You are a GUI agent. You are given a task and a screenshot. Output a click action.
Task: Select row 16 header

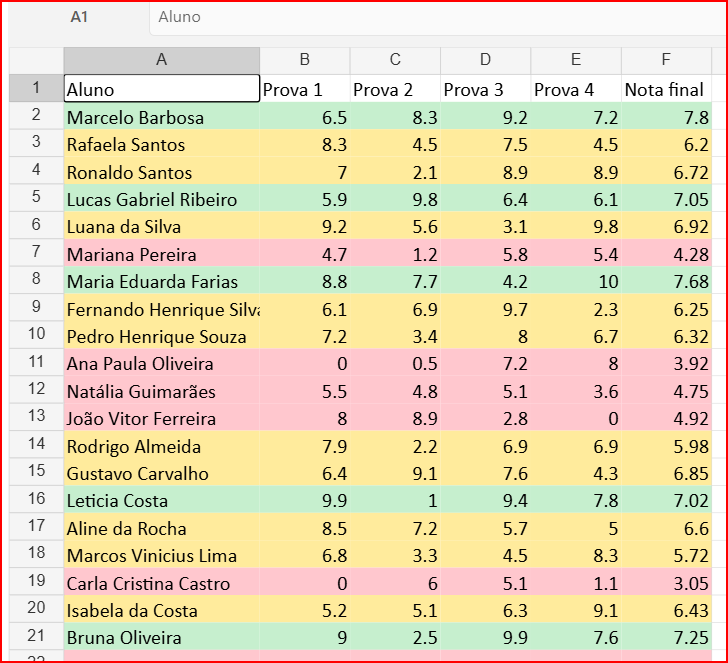coord(36,499)
